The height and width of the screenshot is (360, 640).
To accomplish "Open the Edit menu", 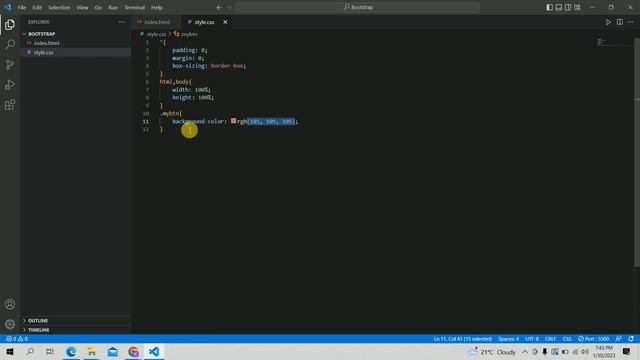I will coord(37,7).
